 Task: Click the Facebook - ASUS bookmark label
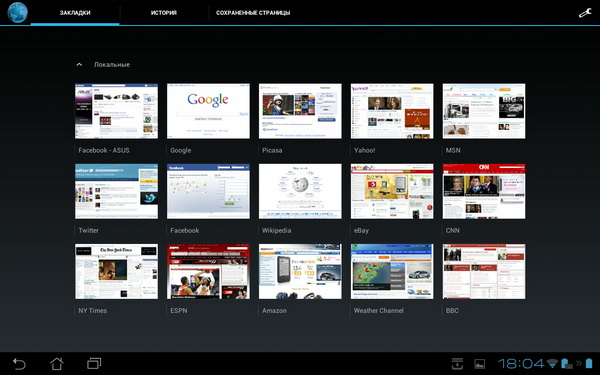(104, 150)
